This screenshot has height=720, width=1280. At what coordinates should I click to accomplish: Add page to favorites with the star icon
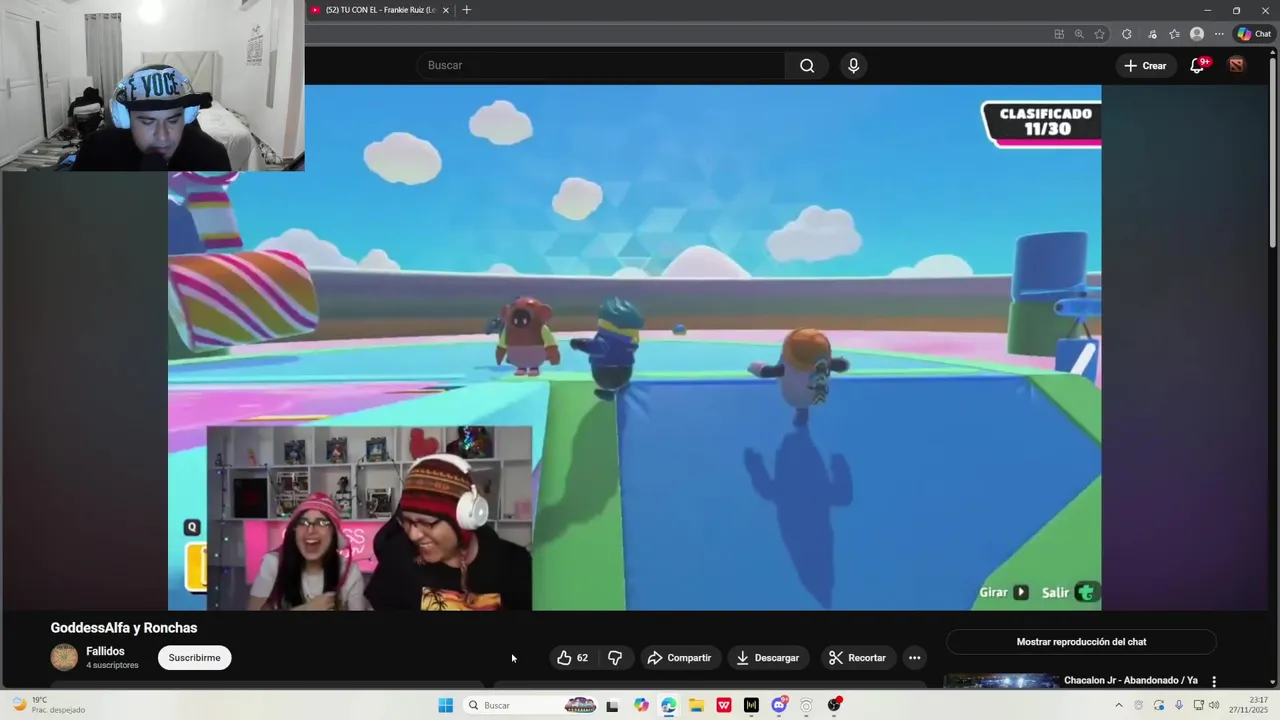click(x=1100, y=34)
